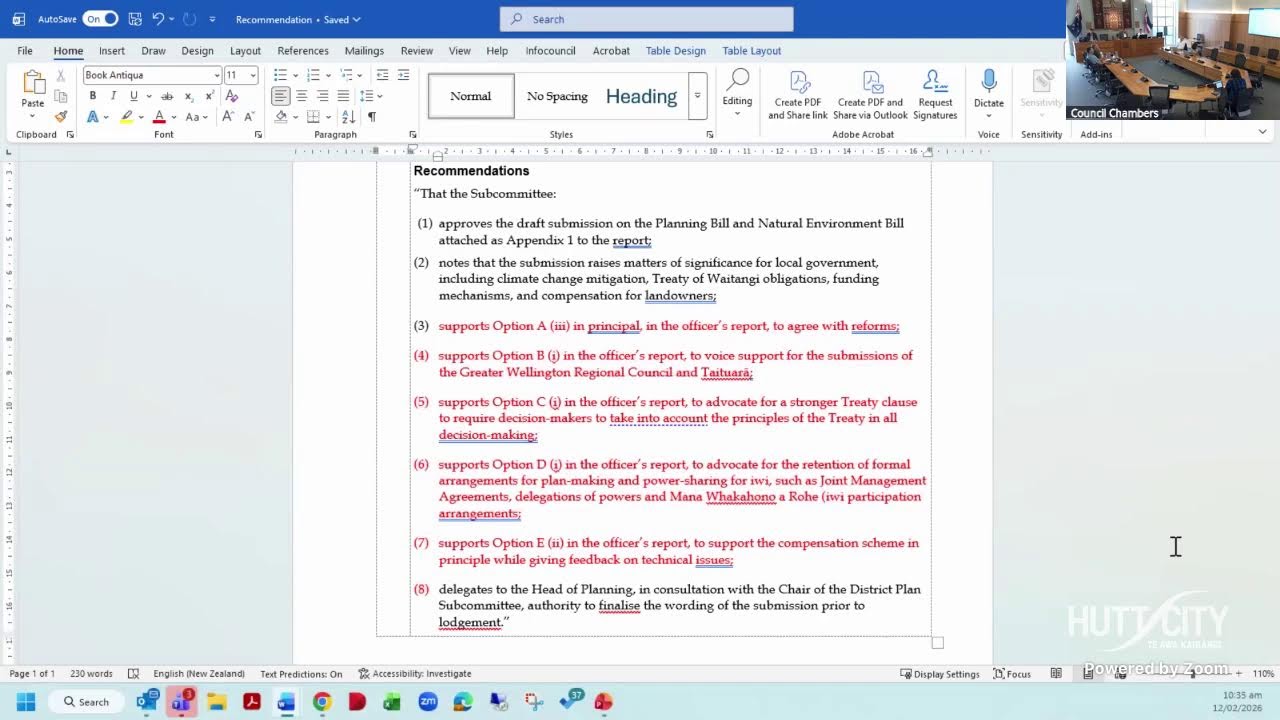Click the Search box in the title bar
The width and height of the screenshot is (1280, 720).
(x=647, y=19)
